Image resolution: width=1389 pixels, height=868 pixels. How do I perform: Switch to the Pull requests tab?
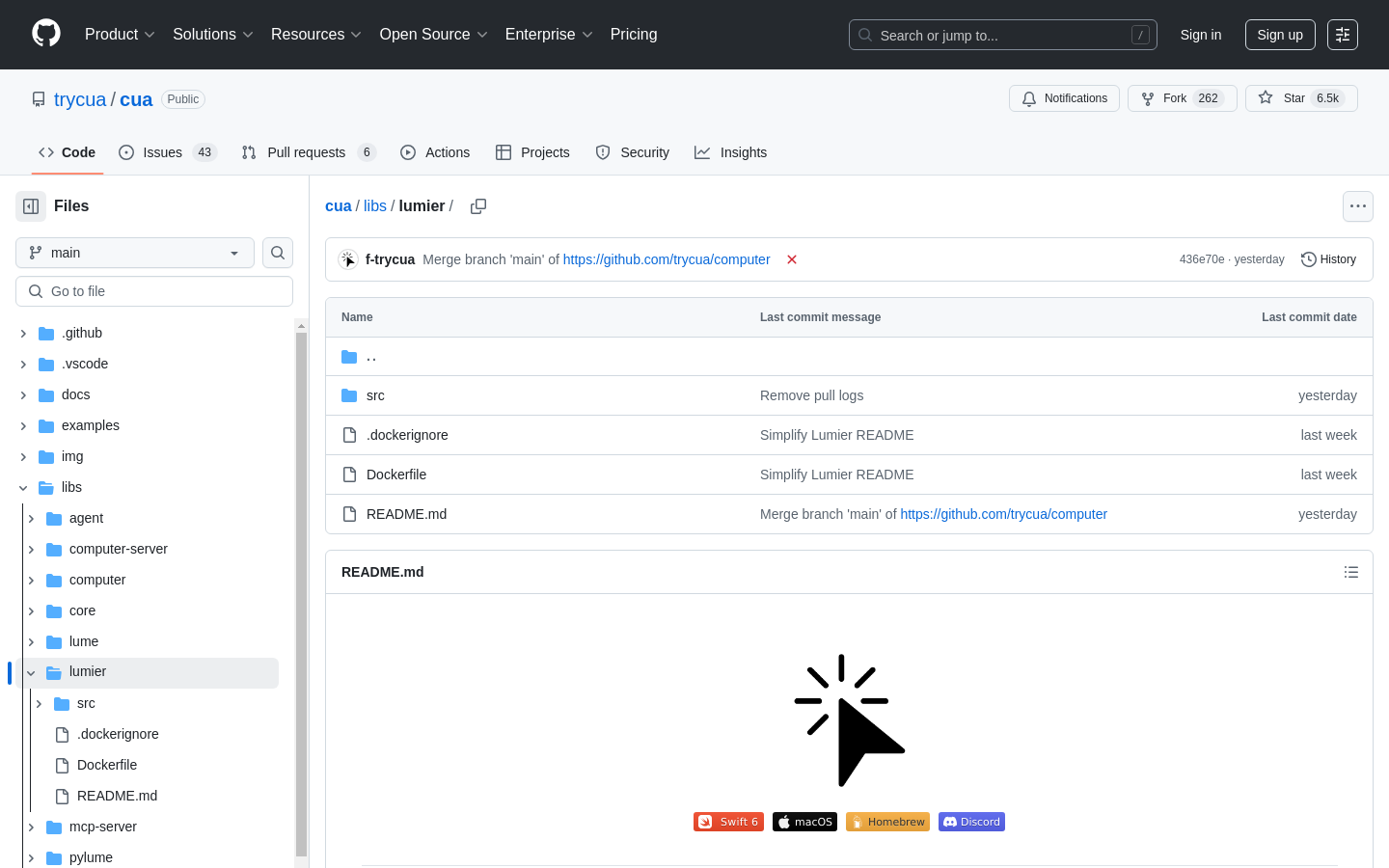tap(309, 152)
